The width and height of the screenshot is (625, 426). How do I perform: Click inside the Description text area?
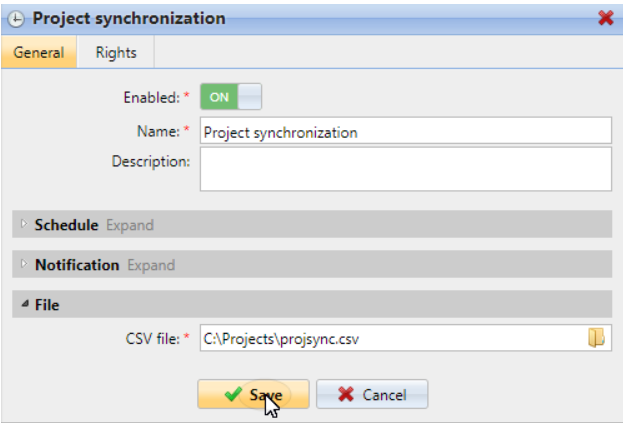405,169
